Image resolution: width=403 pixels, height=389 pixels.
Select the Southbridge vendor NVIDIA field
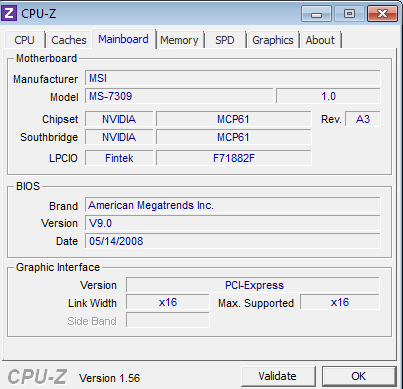click(x=119, y=137)
